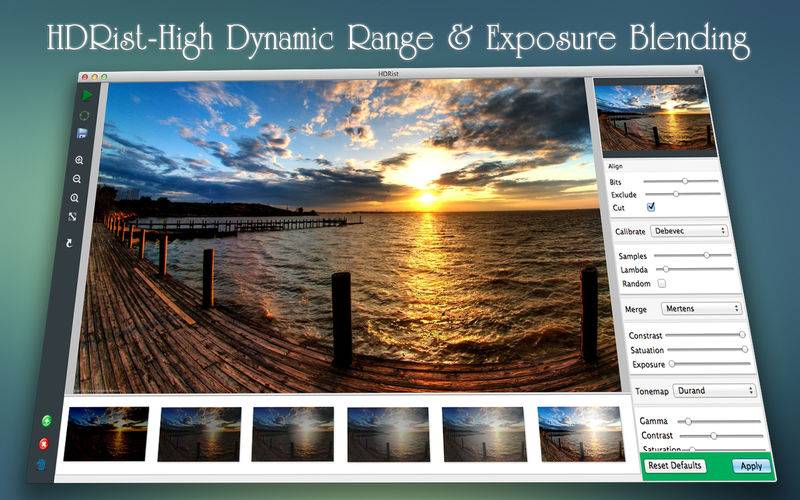Click the Reset Defaults button
Image resolution: width=800 pixels, height=500 pixels.
pyautogui.click(x=674, y=465)
